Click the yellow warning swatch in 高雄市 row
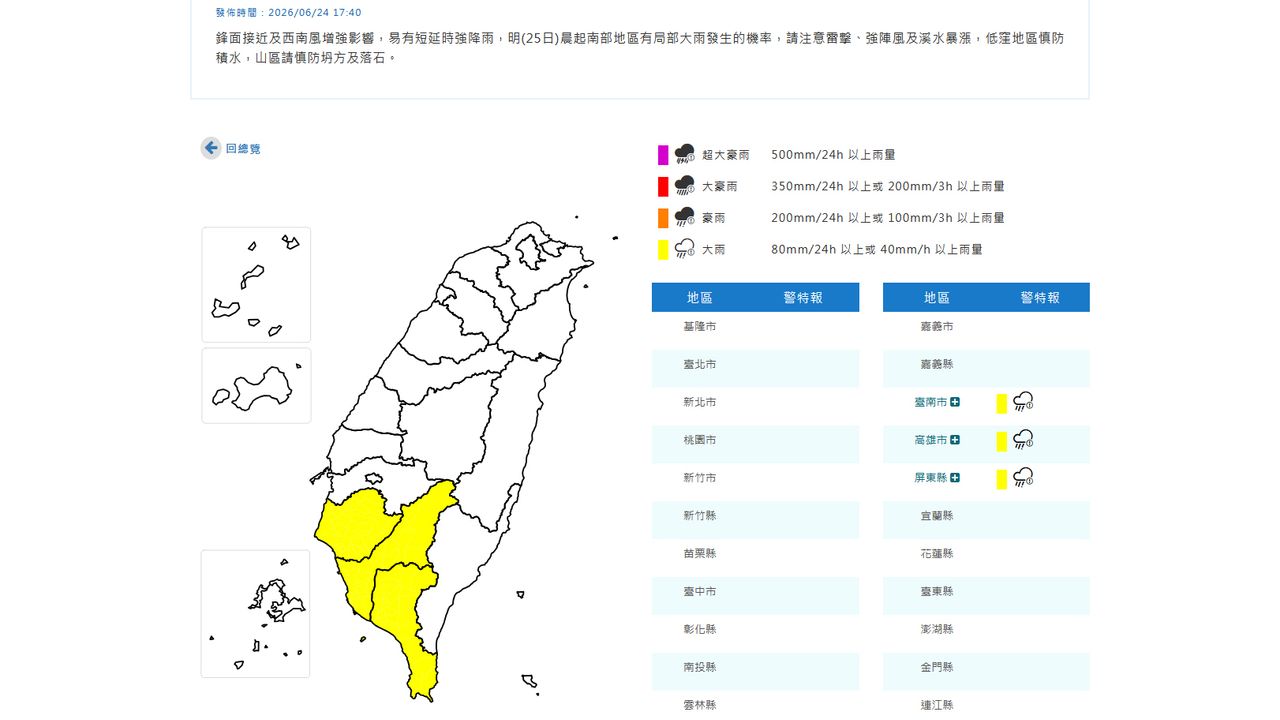The image size is (1280, 720). [1001, 442]
